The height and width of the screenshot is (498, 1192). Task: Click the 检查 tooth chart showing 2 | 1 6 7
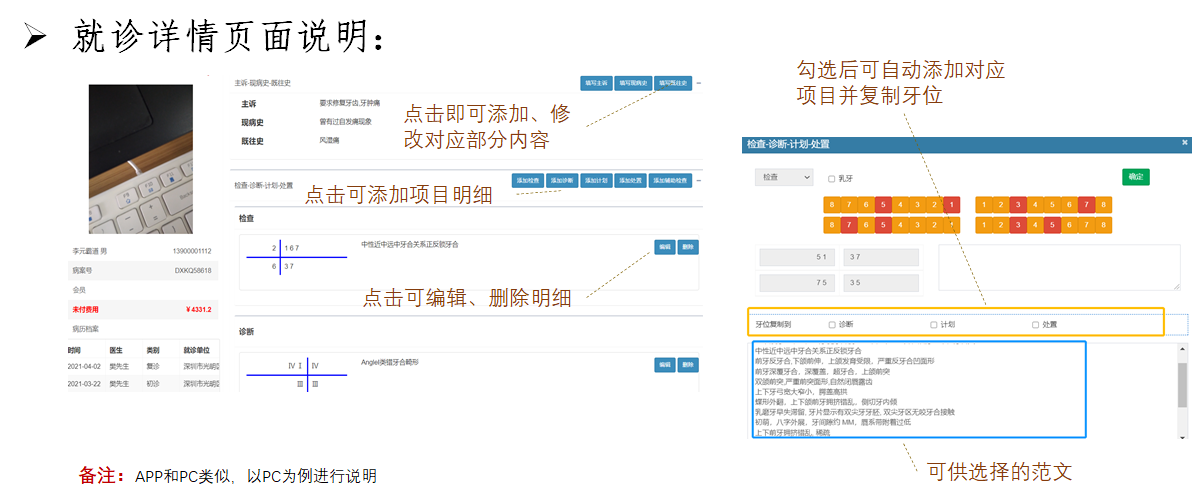[x=295, y=257]
